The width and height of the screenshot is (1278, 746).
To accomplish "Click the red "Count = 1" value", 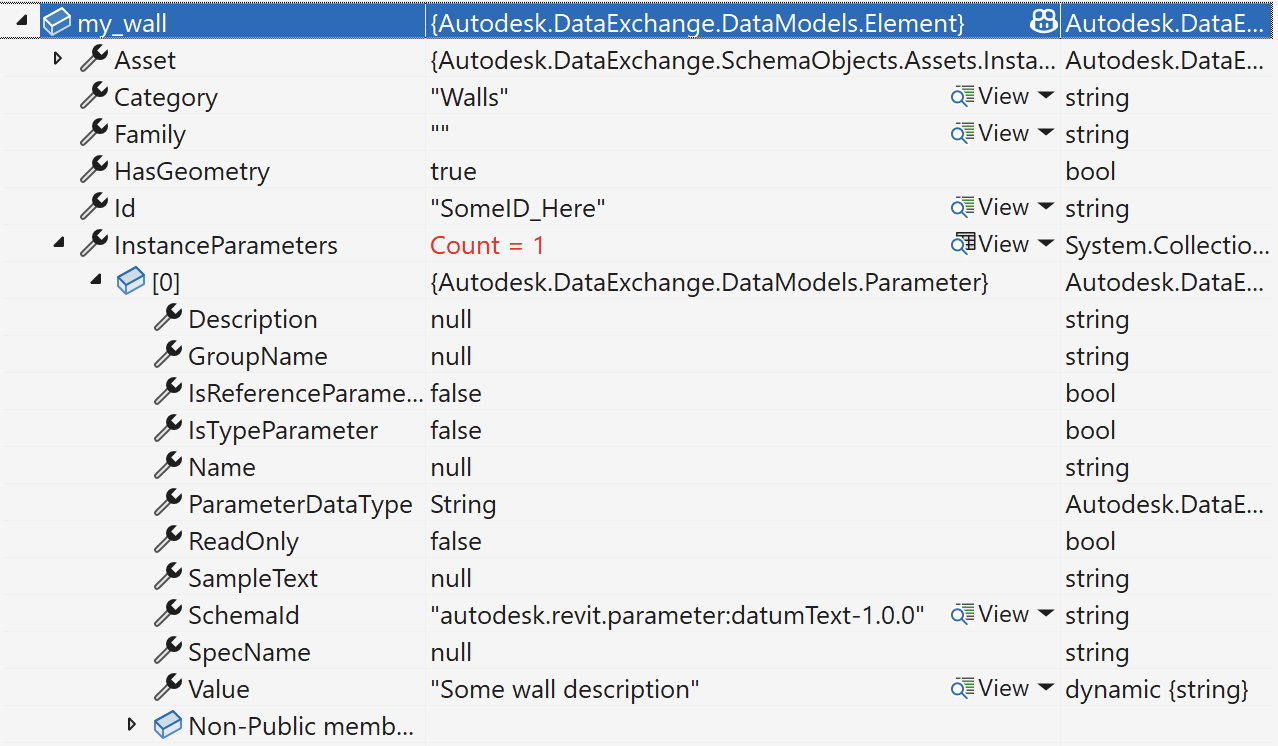I will (x=487, y=245).
